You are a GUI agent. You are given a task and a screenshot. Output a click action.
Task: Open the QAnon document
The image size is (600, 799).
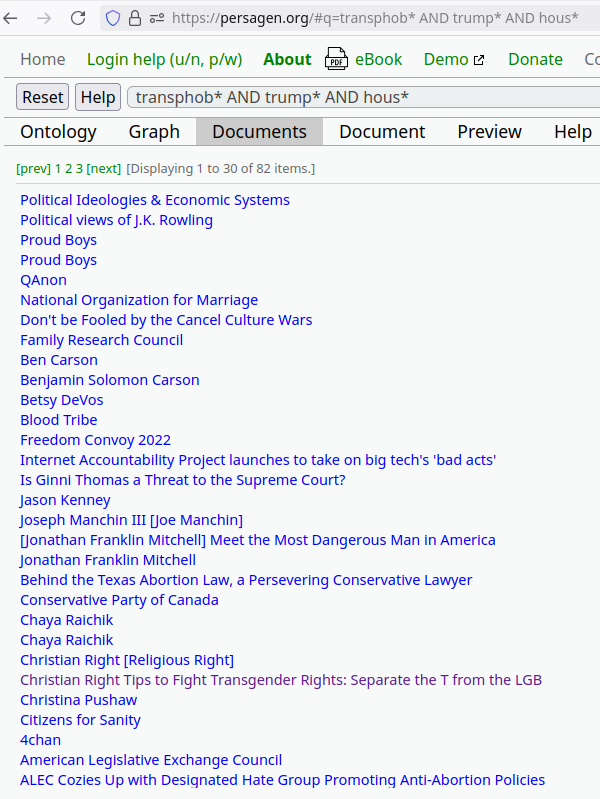click(x=43, y=280)
